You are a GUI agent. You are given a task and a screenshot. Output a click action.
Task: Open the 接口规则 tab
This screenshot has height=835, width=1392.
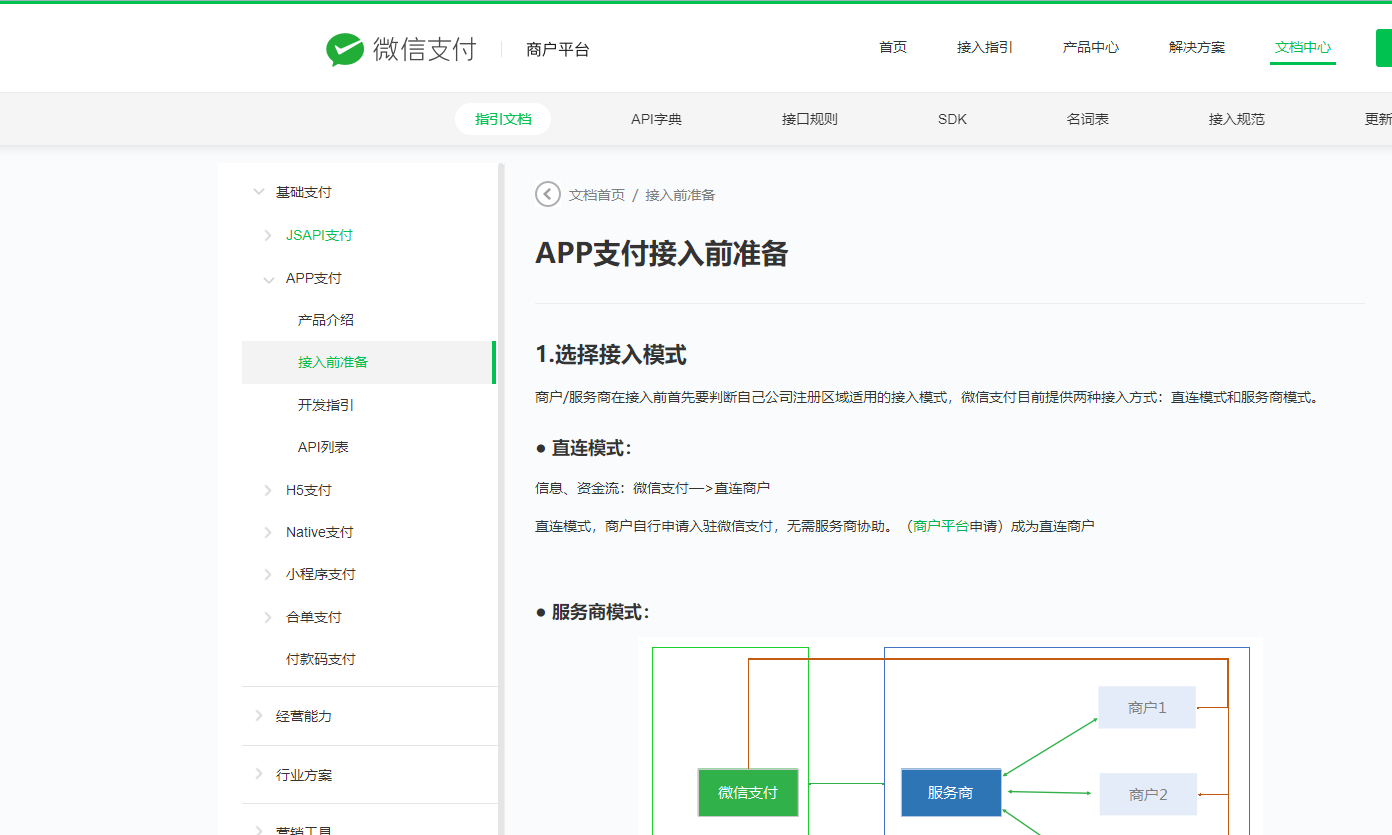[810, 119]
